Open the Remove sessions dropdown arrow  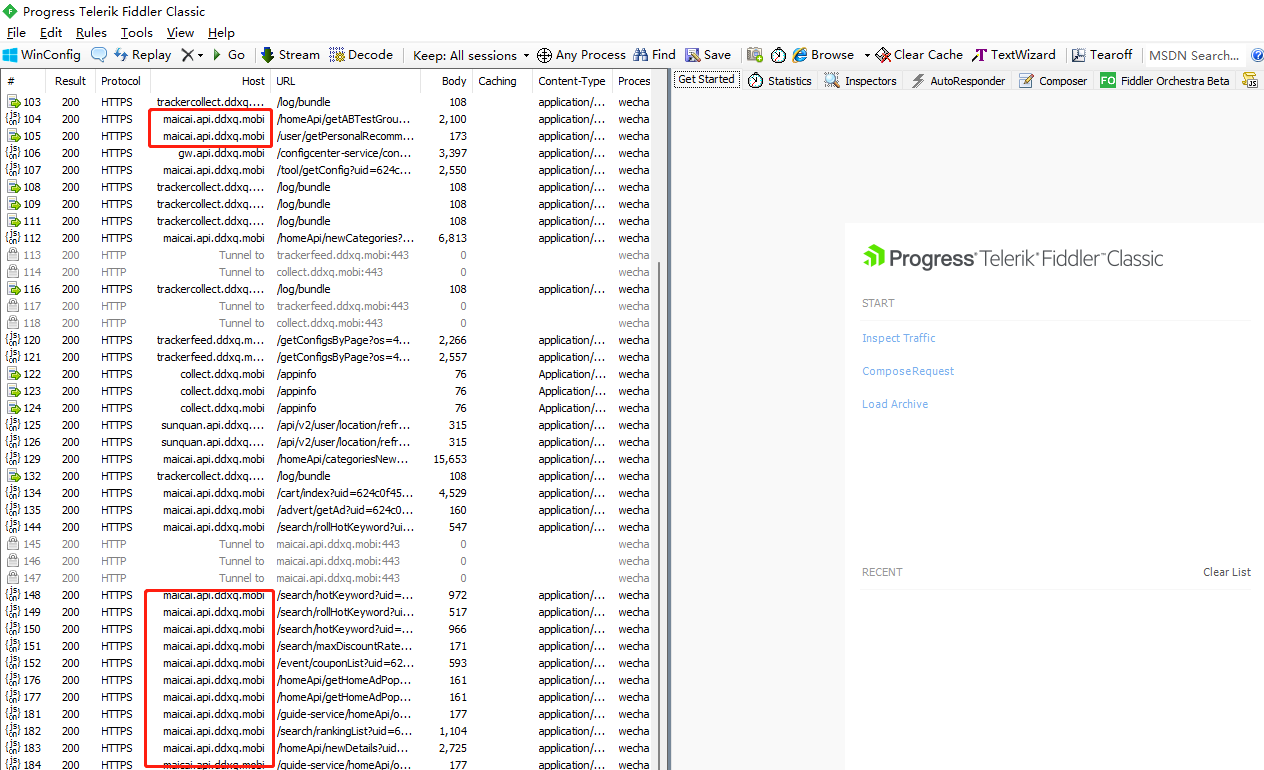tap(200, 55)
